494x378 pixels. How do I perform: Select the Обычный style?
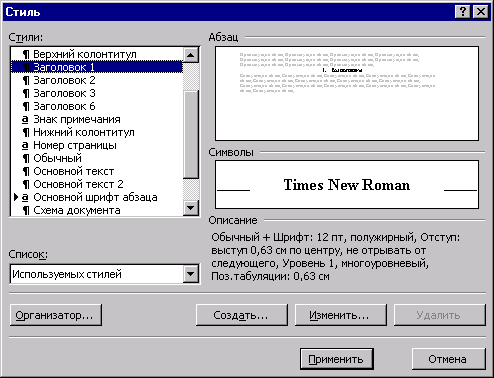(x=97, y=158)
